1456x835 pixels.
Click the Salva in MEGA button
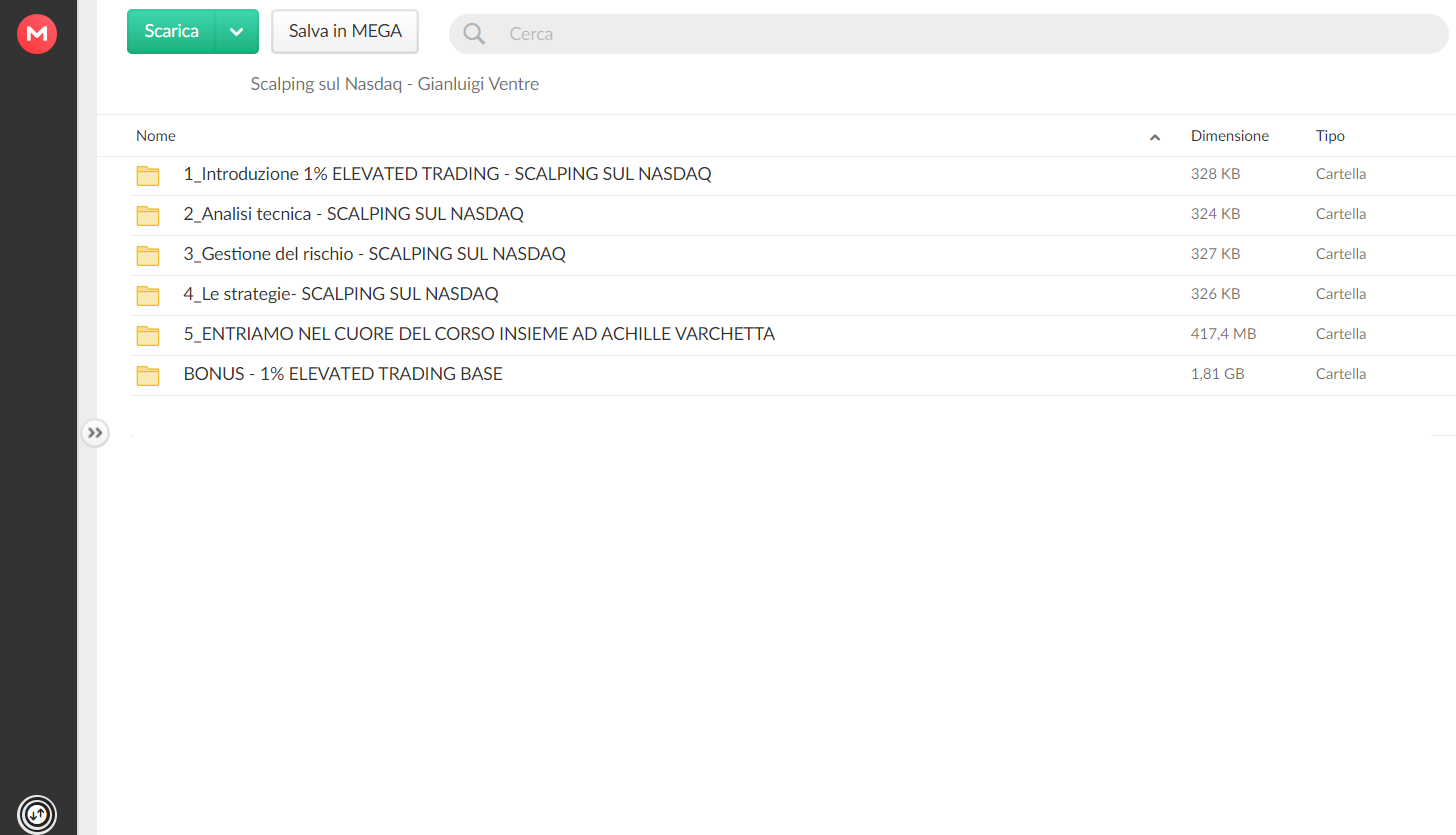[x=345, y=31]
